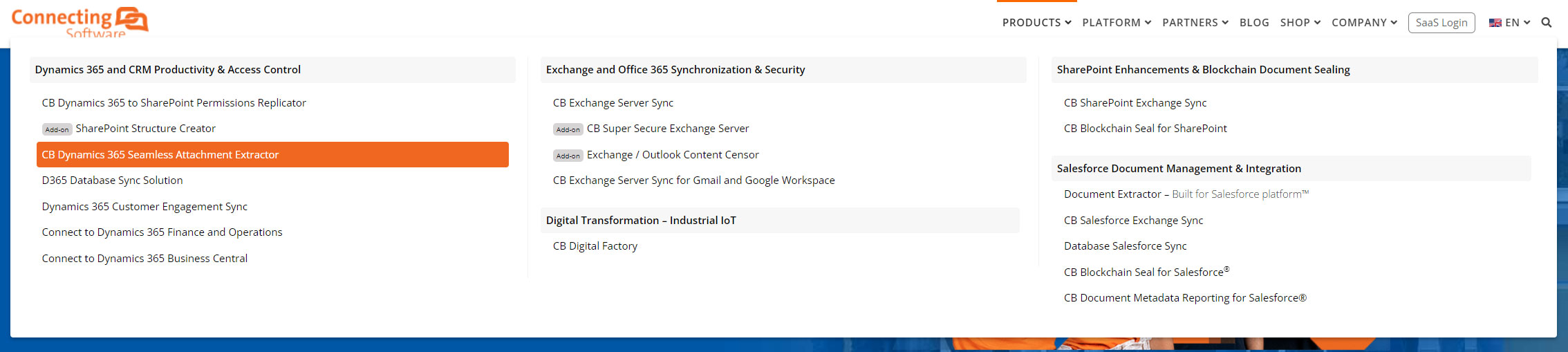The height and width of the screenshot is (352, 1568).
Task: Click the Connecting Software logo
Action: coord(80,22)
